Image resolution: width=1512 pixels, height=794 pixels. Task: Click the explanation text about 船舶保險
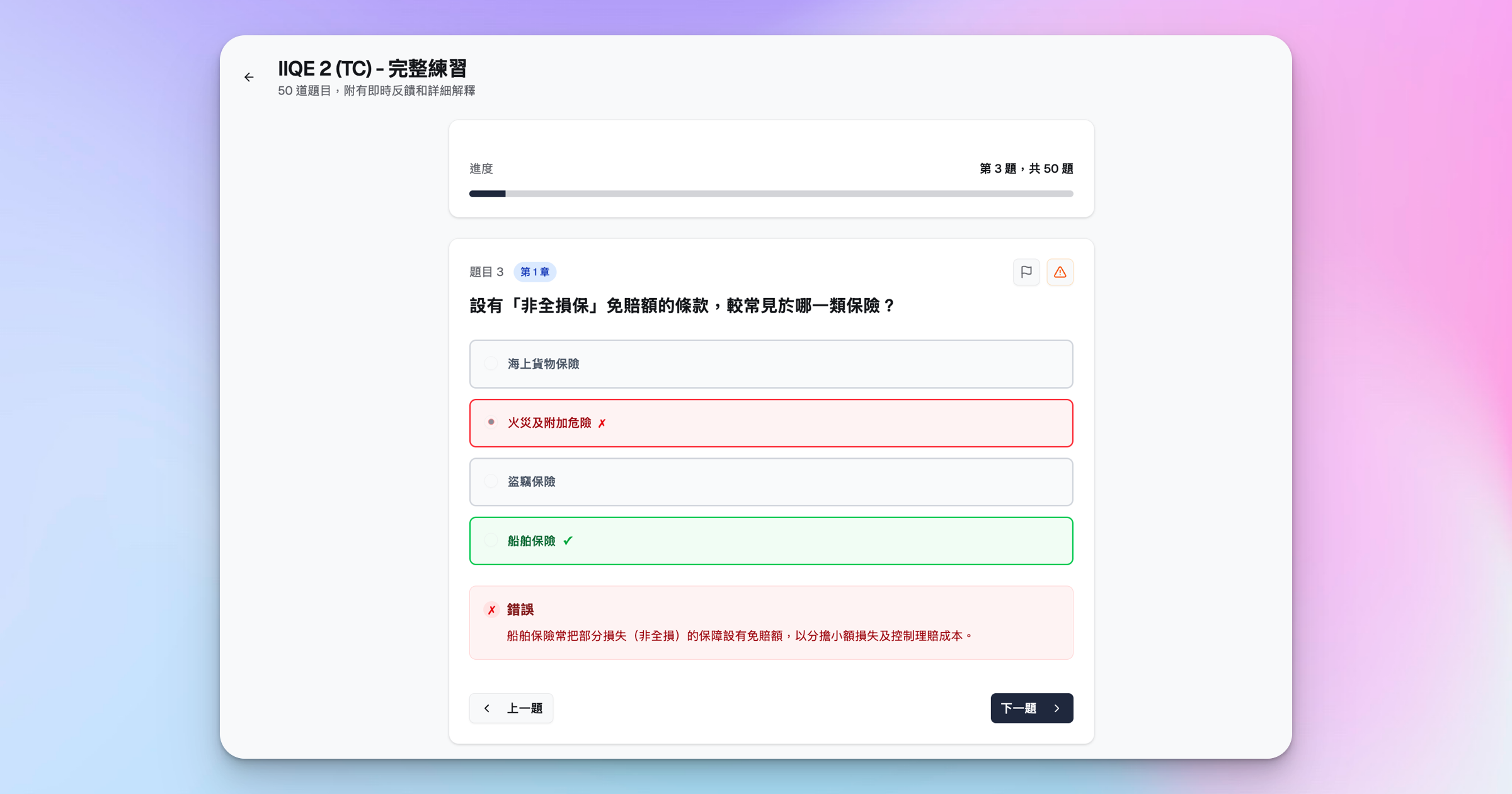[x=740, y=636]
